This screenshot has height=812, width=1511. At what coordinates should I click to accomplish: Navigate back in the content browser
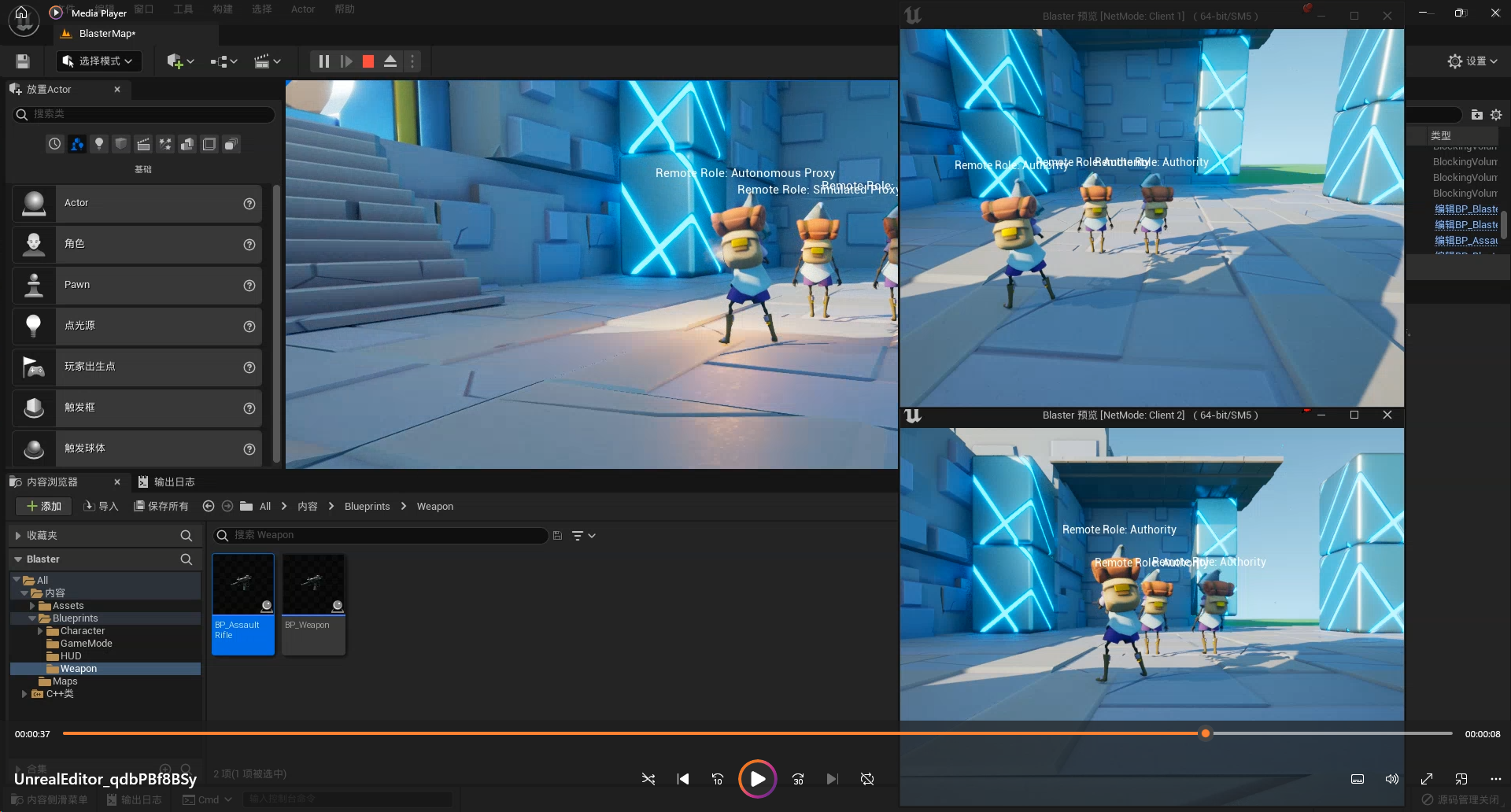tap(209, 506)
